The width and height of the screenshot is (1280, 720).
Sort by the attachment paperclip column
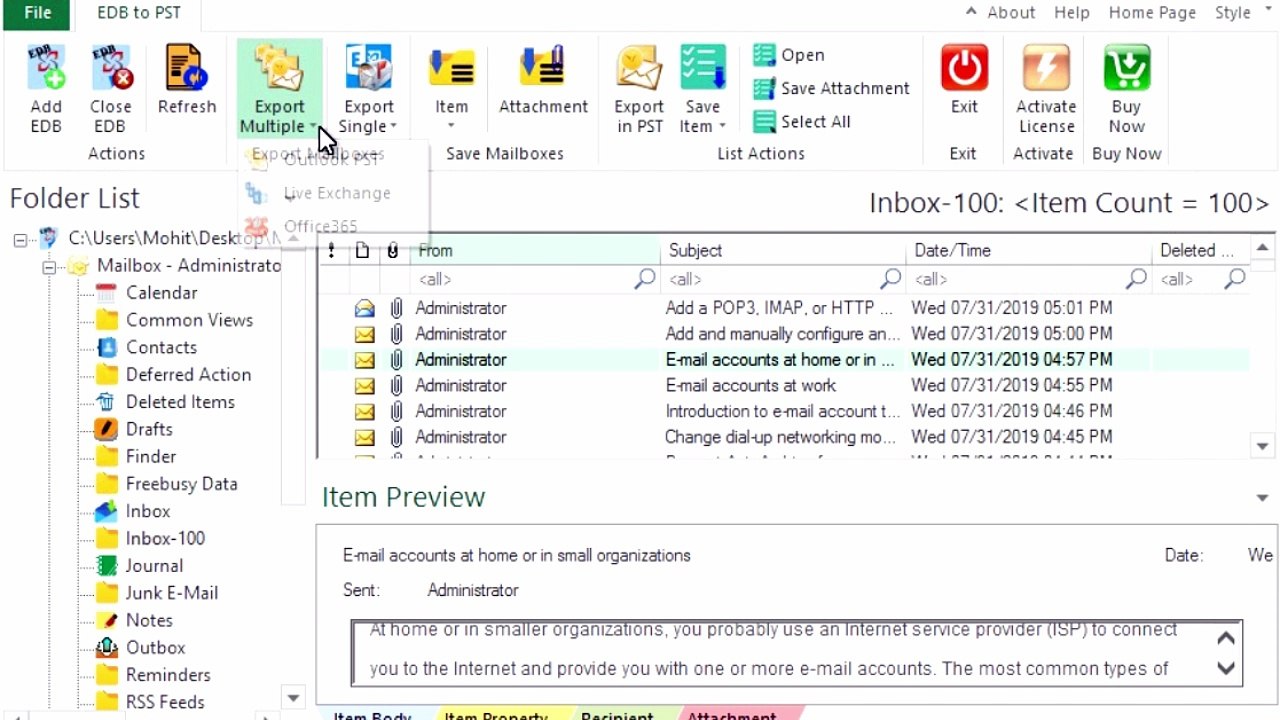[x=392, y=251]
